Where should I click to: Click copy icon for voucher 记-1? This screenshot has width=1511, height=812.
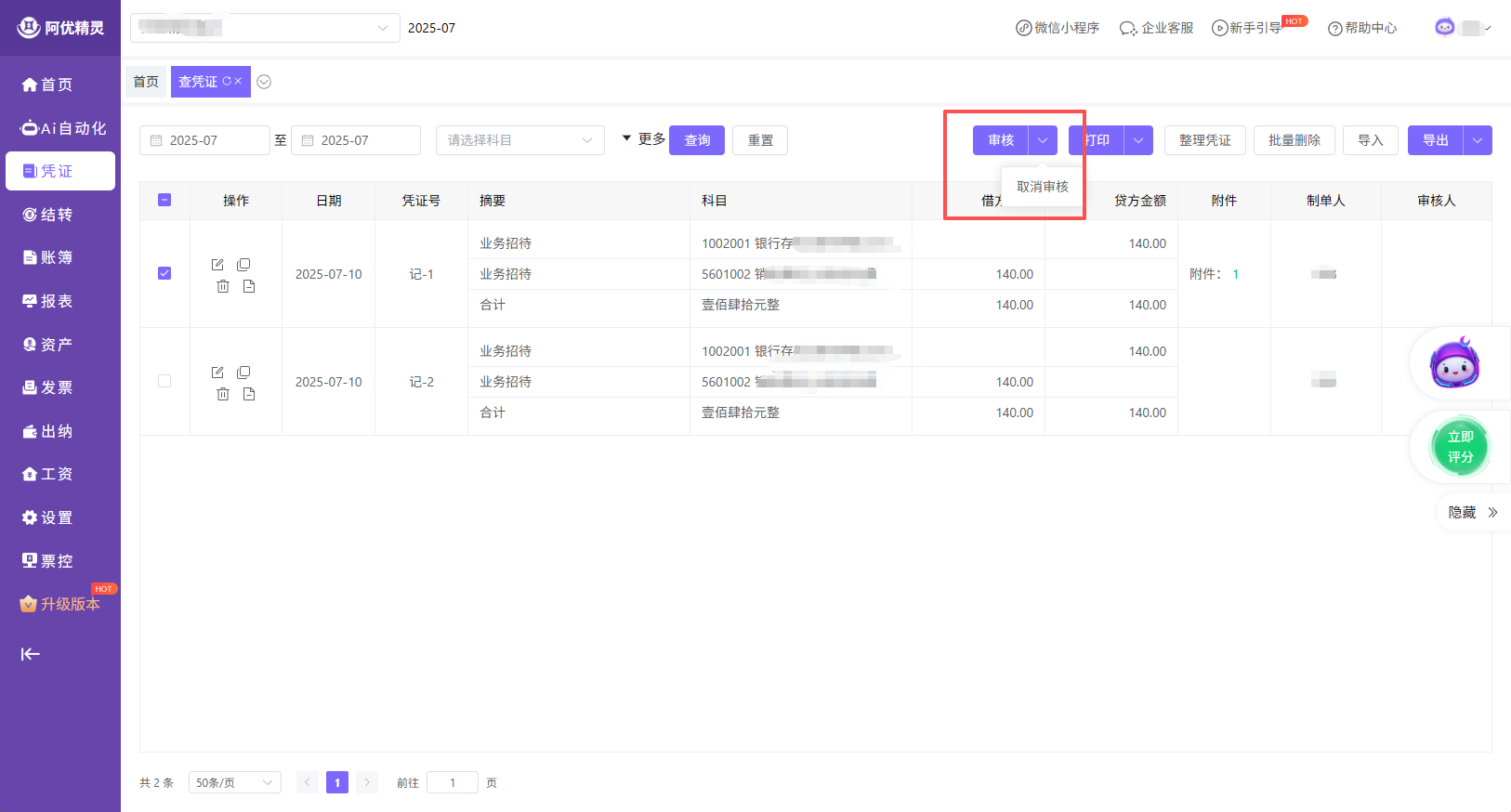pyautogui.click(x=243, y=265)
